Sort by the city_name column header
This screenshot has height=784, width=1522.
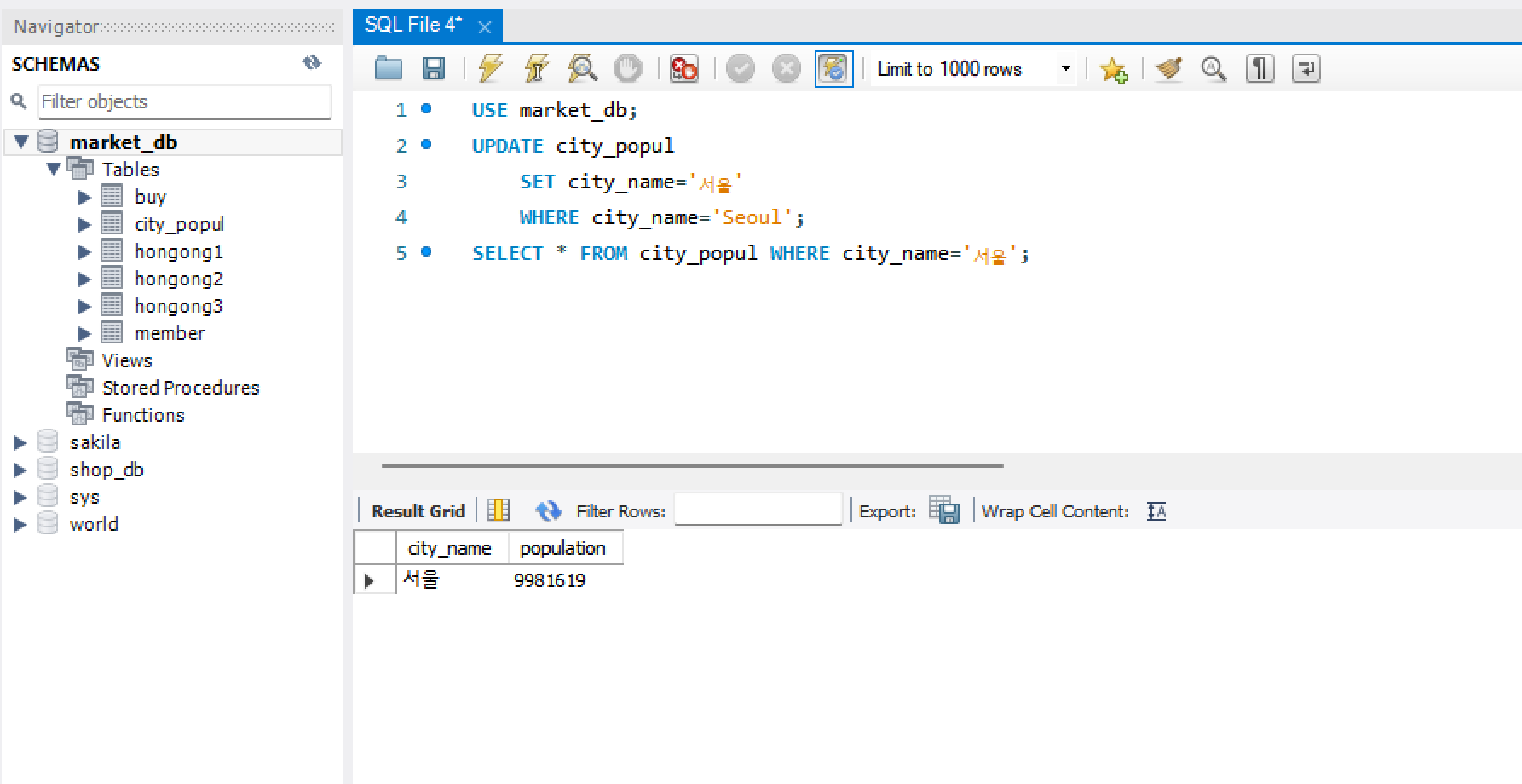pos(452,548)
